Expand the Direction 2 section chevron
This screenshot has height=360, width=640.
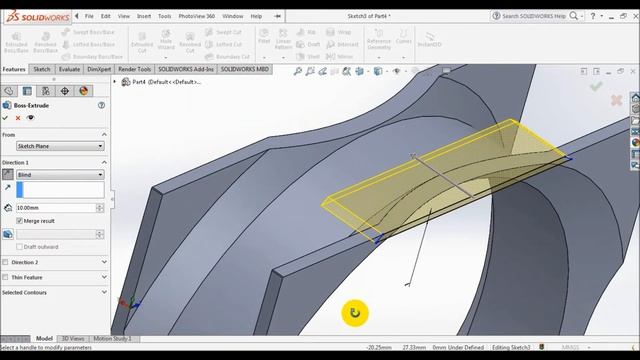point(104,262)
